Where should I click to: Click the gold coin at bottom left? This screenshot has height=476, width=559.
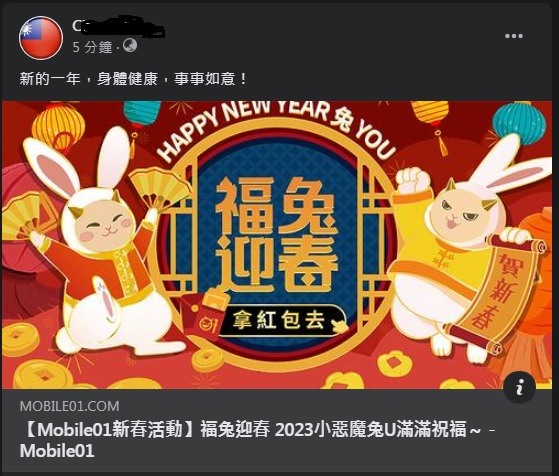coord(43,375)
